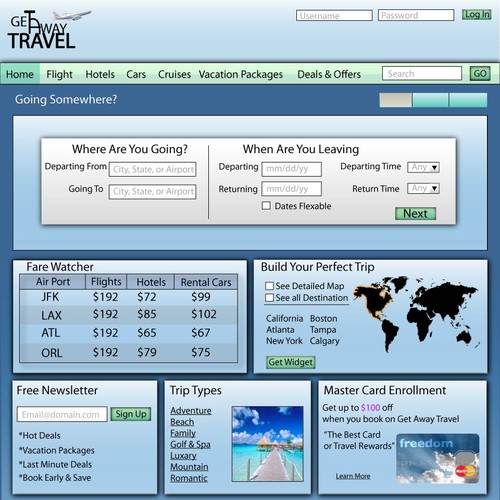This screenshot has height=500, width=500.
Task: Open the Return Time dropdown
Action: coord(423,189)
